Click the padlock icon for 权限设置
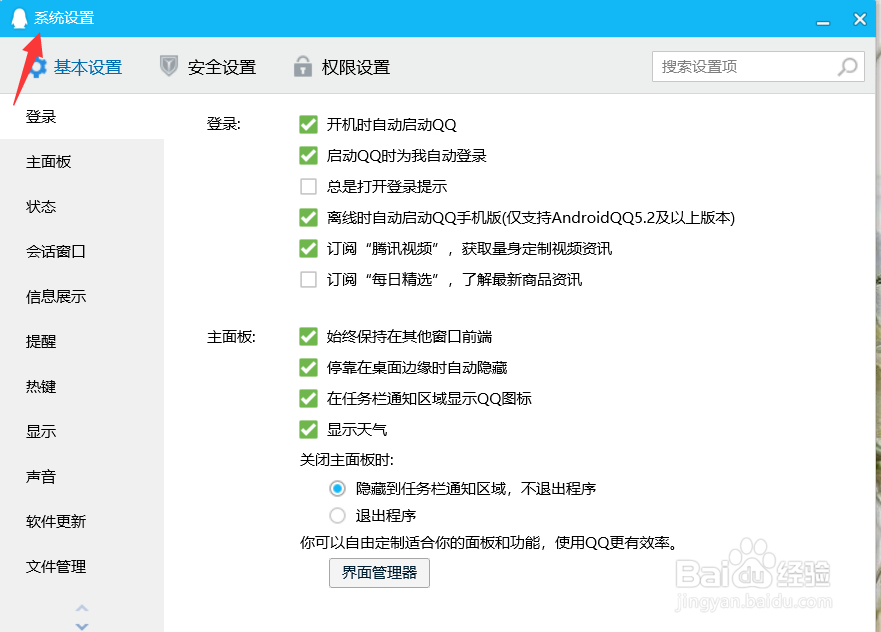881x632 pixels. coord(303,66)
